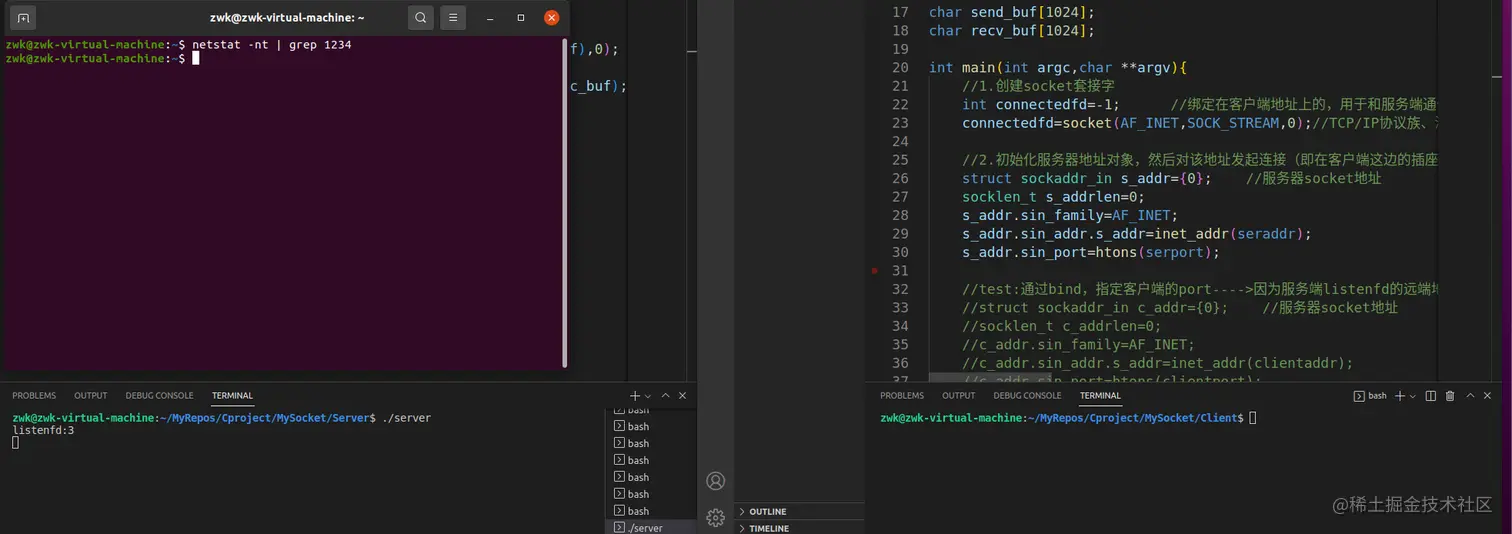1512x534 pixels.
Task: Click the search icon in GNOME Terminal
Action: 421,18
